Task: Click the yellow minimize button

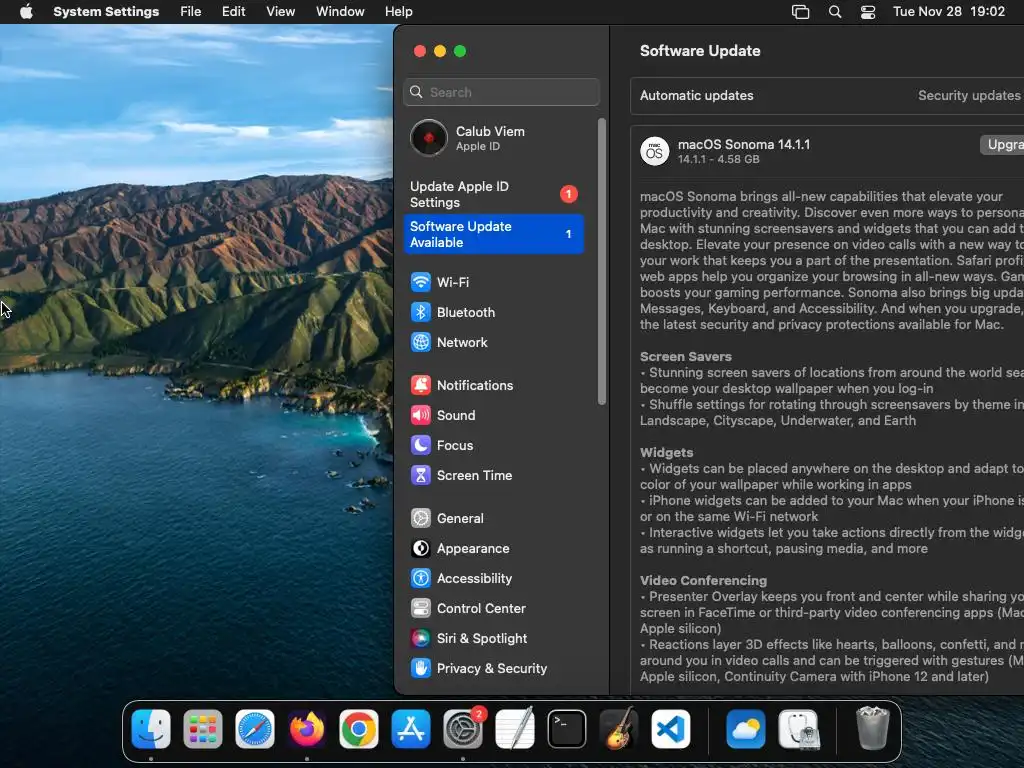Action: click(440, 51)
